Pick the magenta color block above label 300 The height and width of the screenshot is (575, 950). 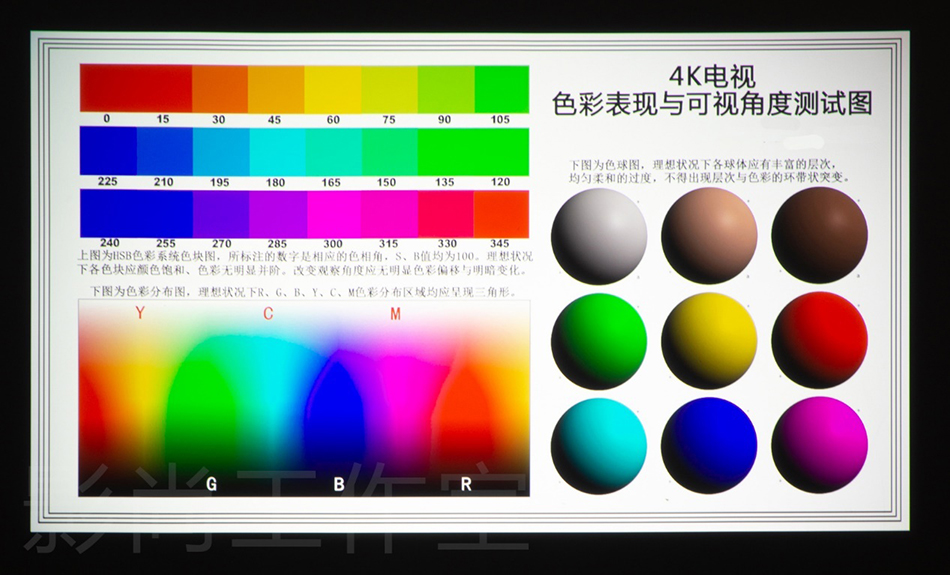tap(333, 213)
